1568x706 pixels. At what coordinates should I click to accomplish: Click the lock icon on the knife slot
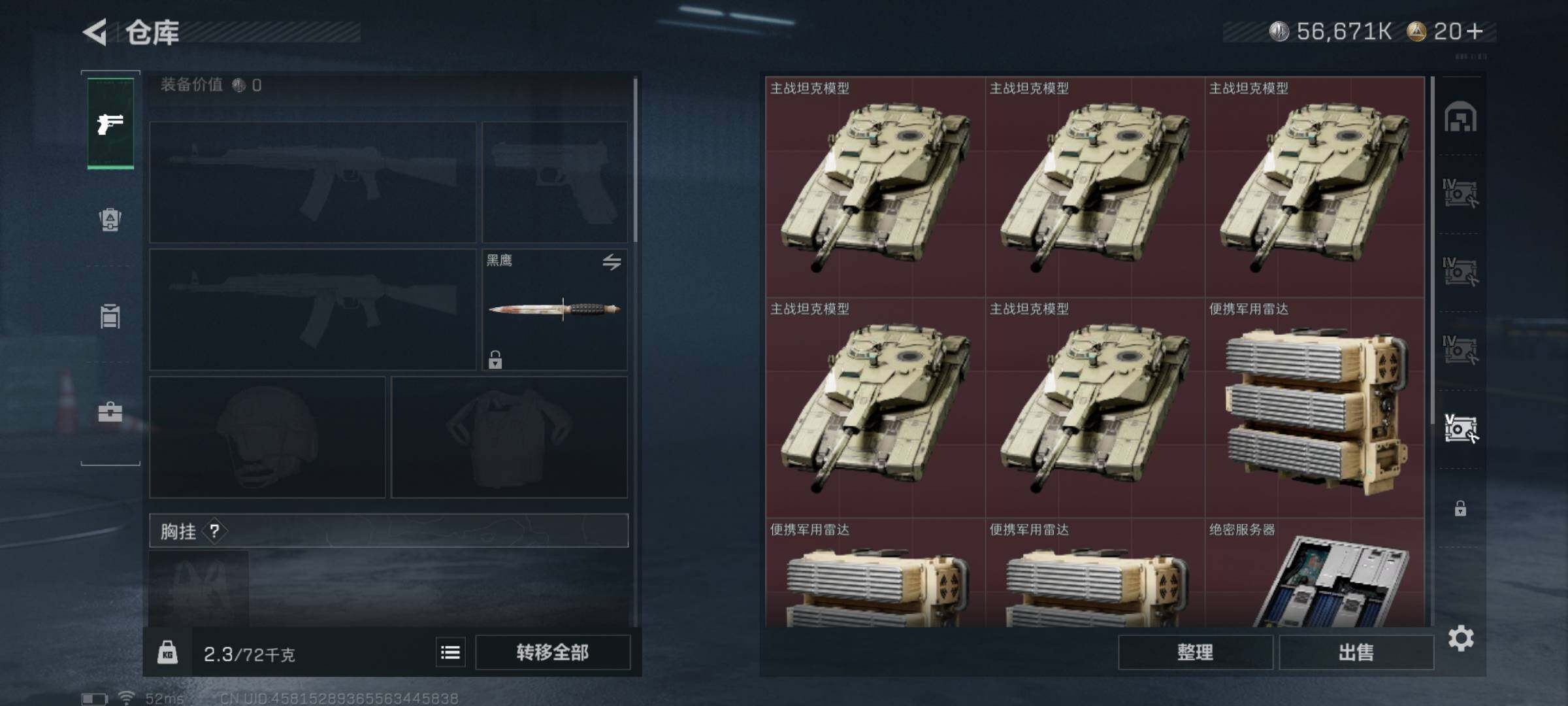[495, 360]
